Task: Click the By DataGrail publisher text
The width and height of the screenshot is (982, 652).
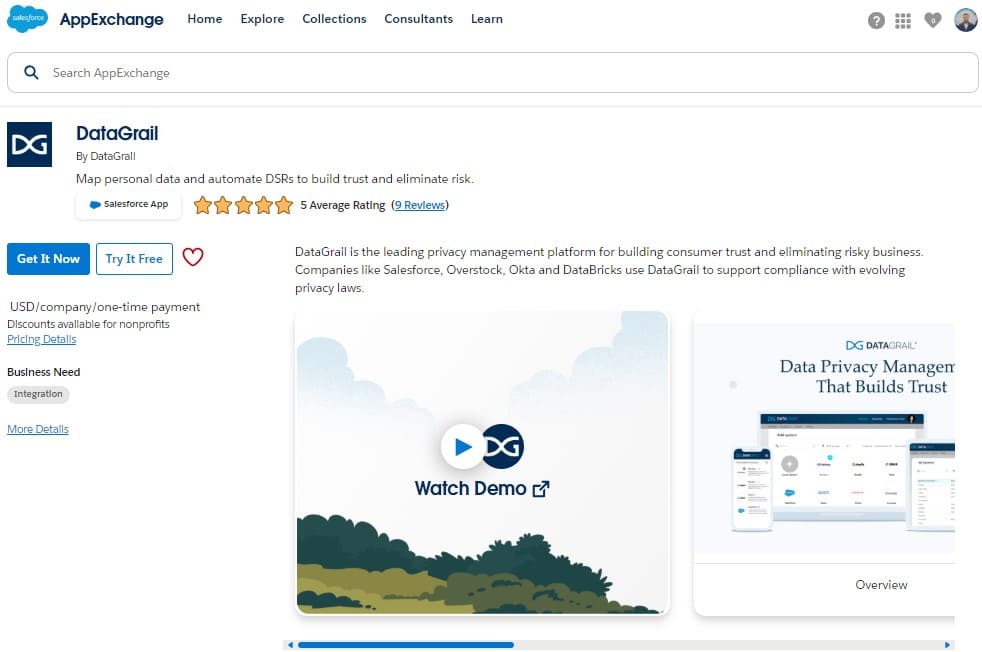Action: [106, 156]
